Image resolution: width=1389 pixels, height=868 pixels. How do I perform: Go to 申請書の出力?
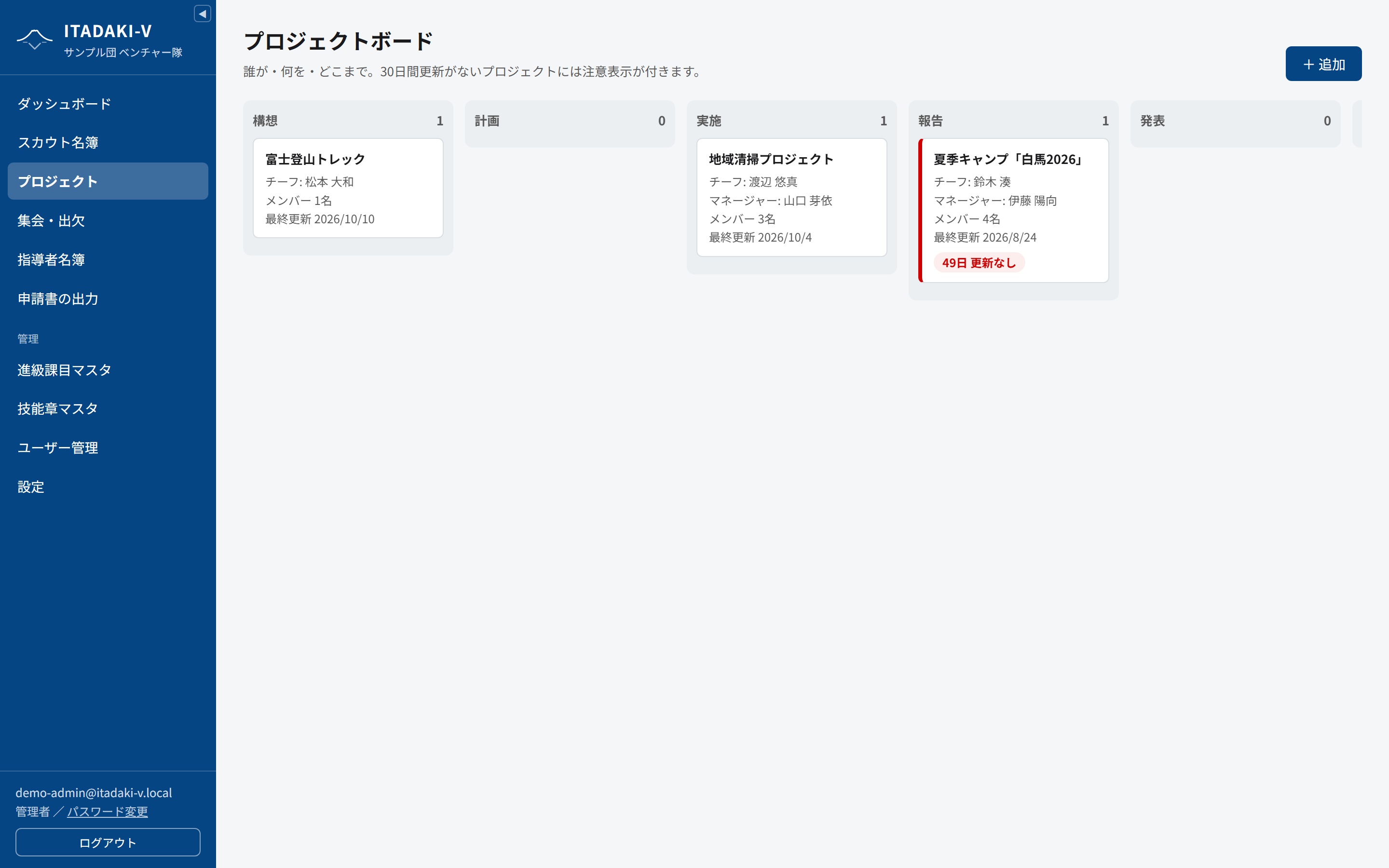tap(108, 298)
